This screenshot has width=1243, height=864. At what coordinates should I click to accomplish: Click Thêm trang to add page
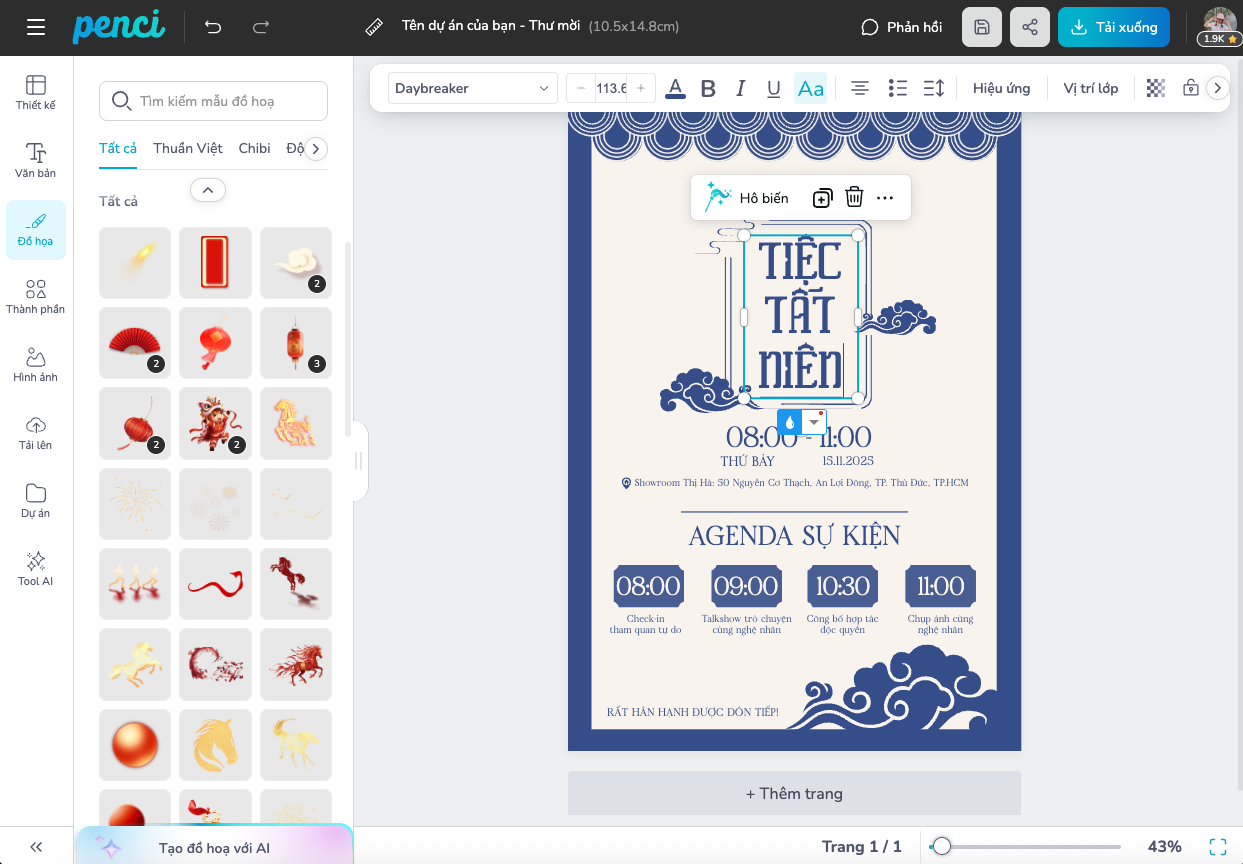pyautogui.click(x=794, y=793)
